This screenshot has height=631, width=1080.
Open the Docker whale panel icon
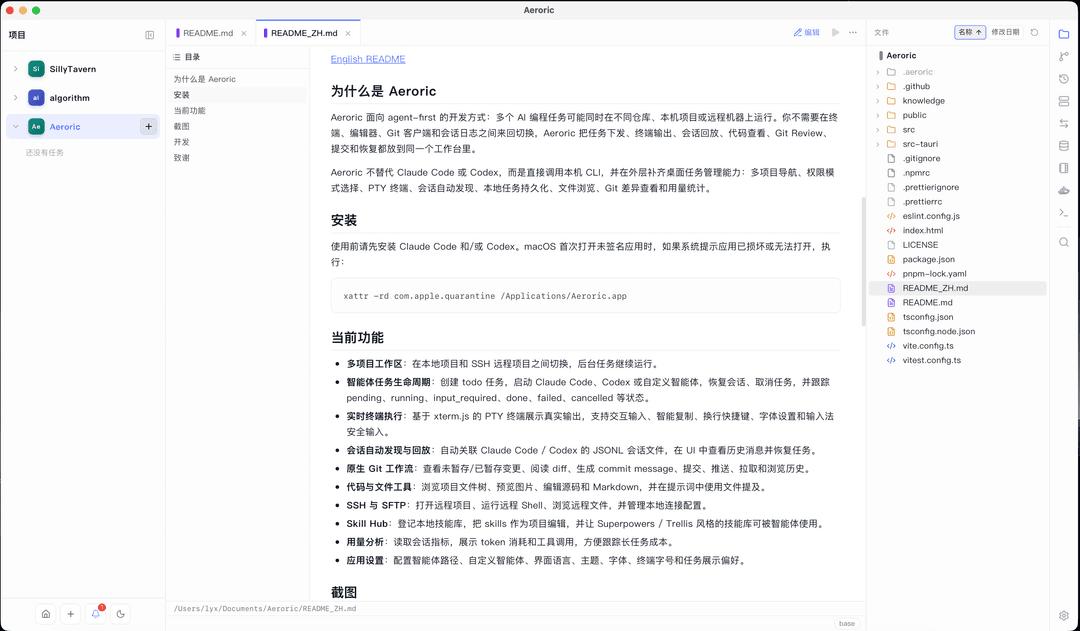(x=1063, y=190)
